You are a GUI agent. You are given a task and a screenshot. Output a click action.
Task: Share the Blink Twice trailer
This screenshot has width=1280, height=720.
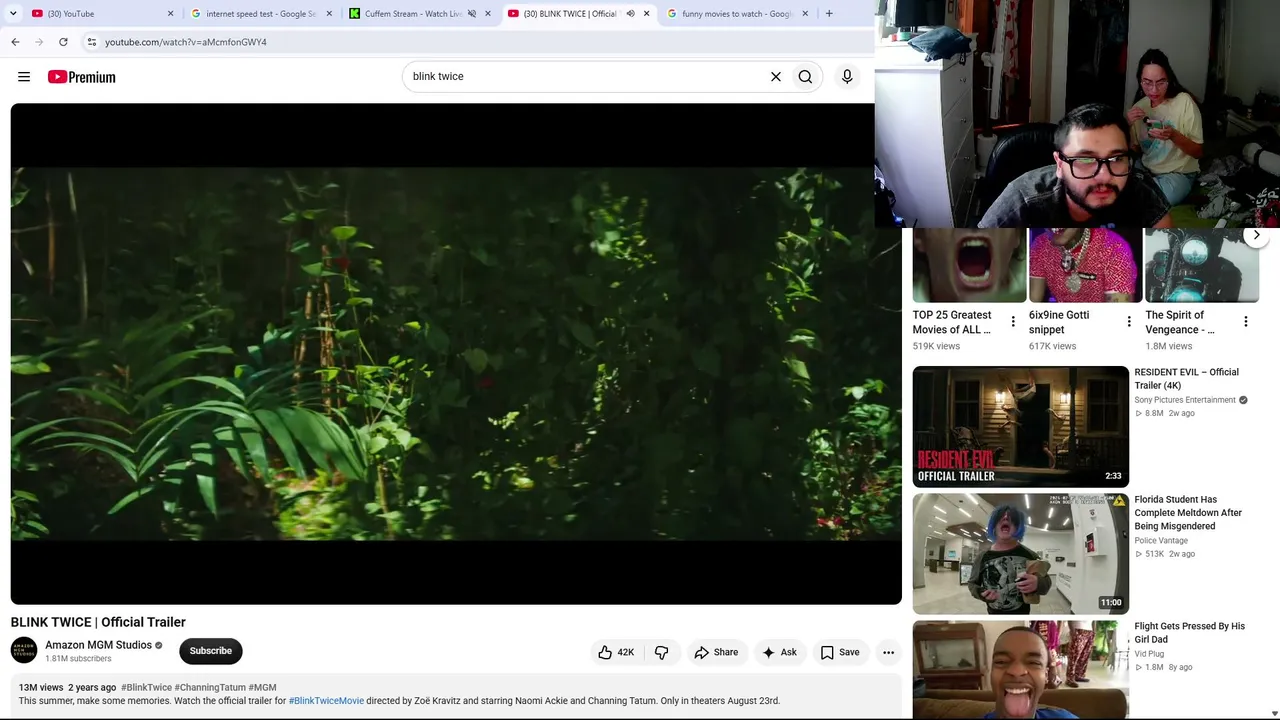pyautogui.click(x=716, y=652)
